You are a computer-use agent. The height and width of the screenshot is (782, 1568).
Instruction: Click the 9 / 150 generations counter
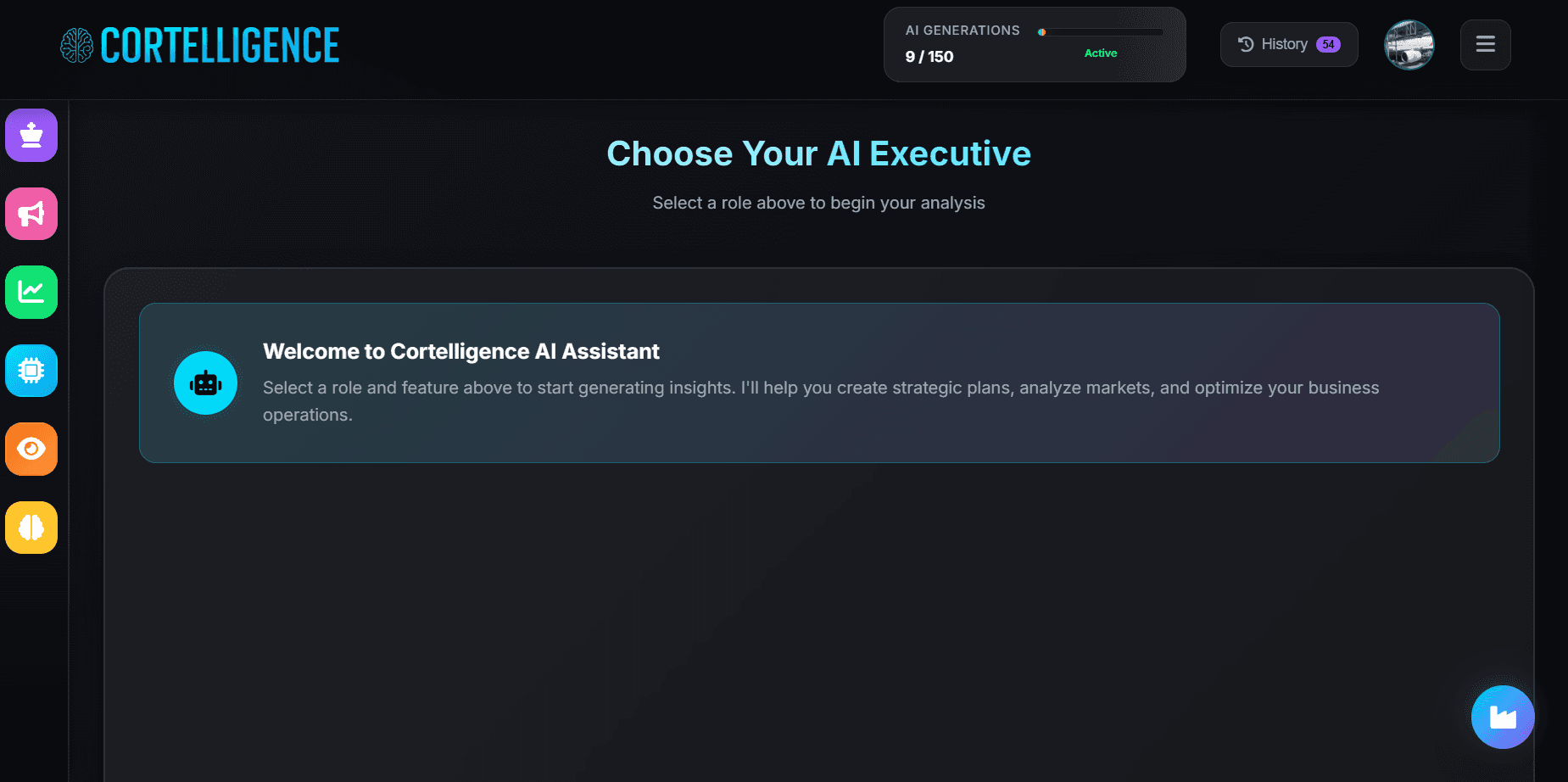point(929,57)
